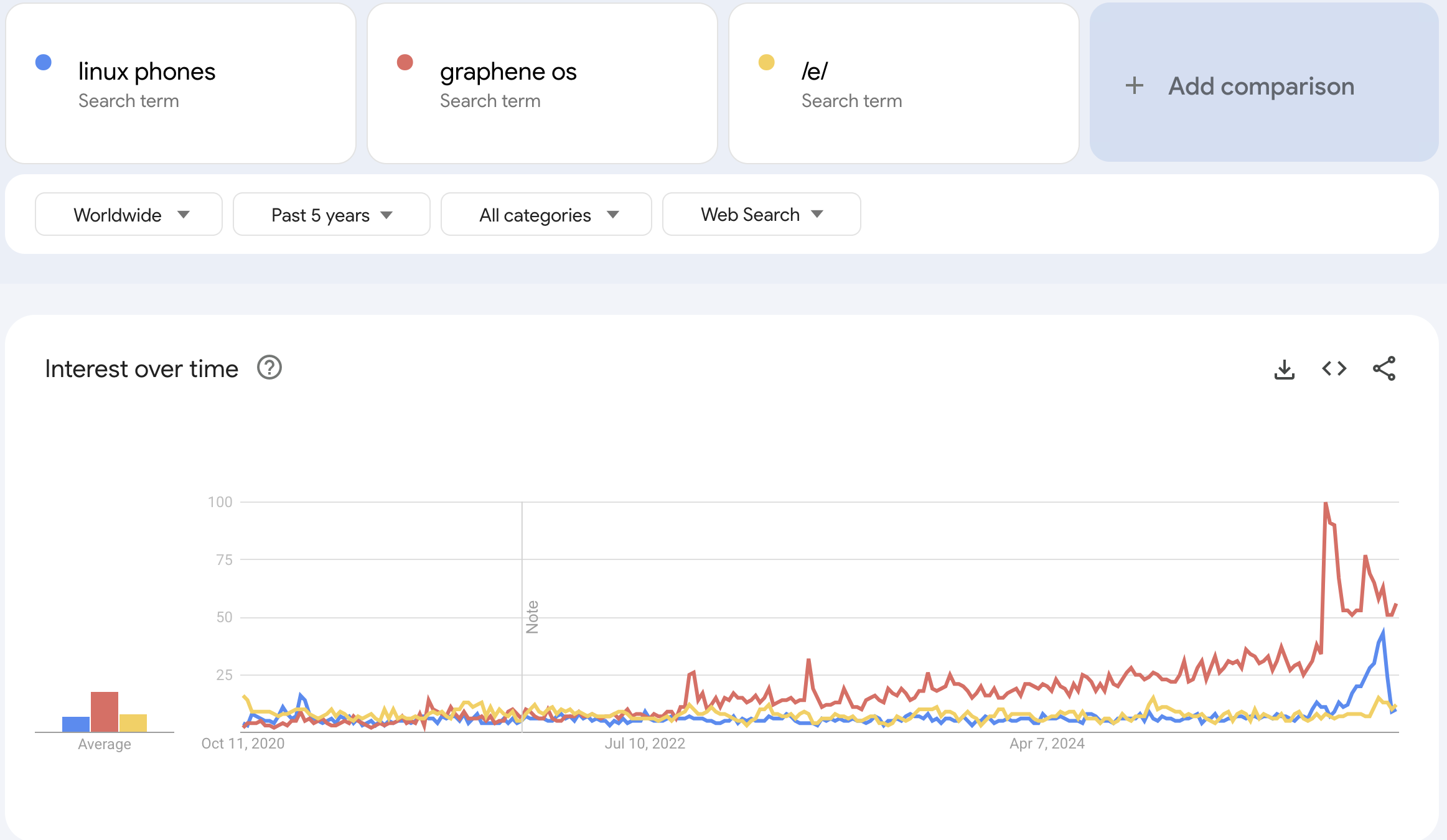
Task: Click the plus icon in Add comparison
Action: tap(1134, 86)
